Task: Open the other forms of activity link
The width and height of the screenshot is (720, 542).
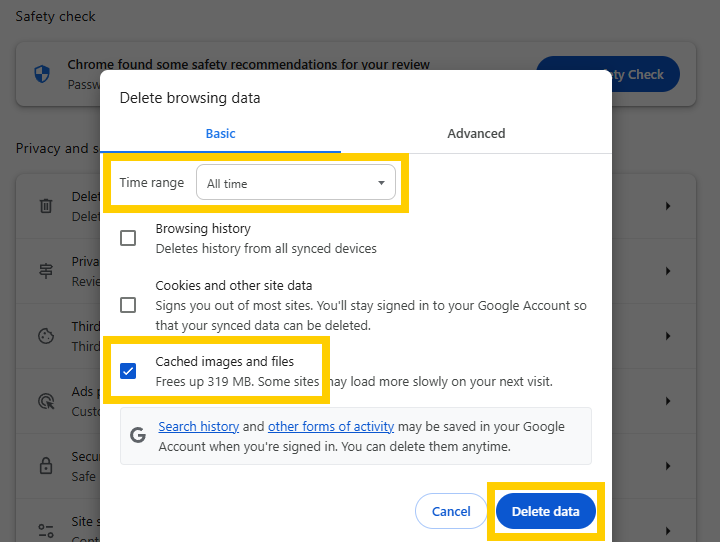Action: tap(331, 427)
